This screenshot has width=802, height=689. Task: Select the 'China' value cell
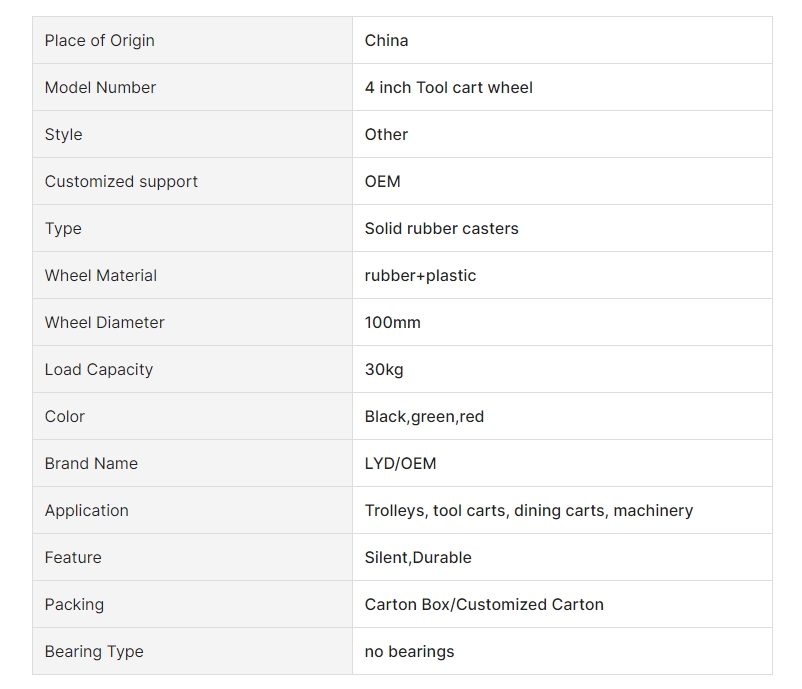click(x=562, y=40)
